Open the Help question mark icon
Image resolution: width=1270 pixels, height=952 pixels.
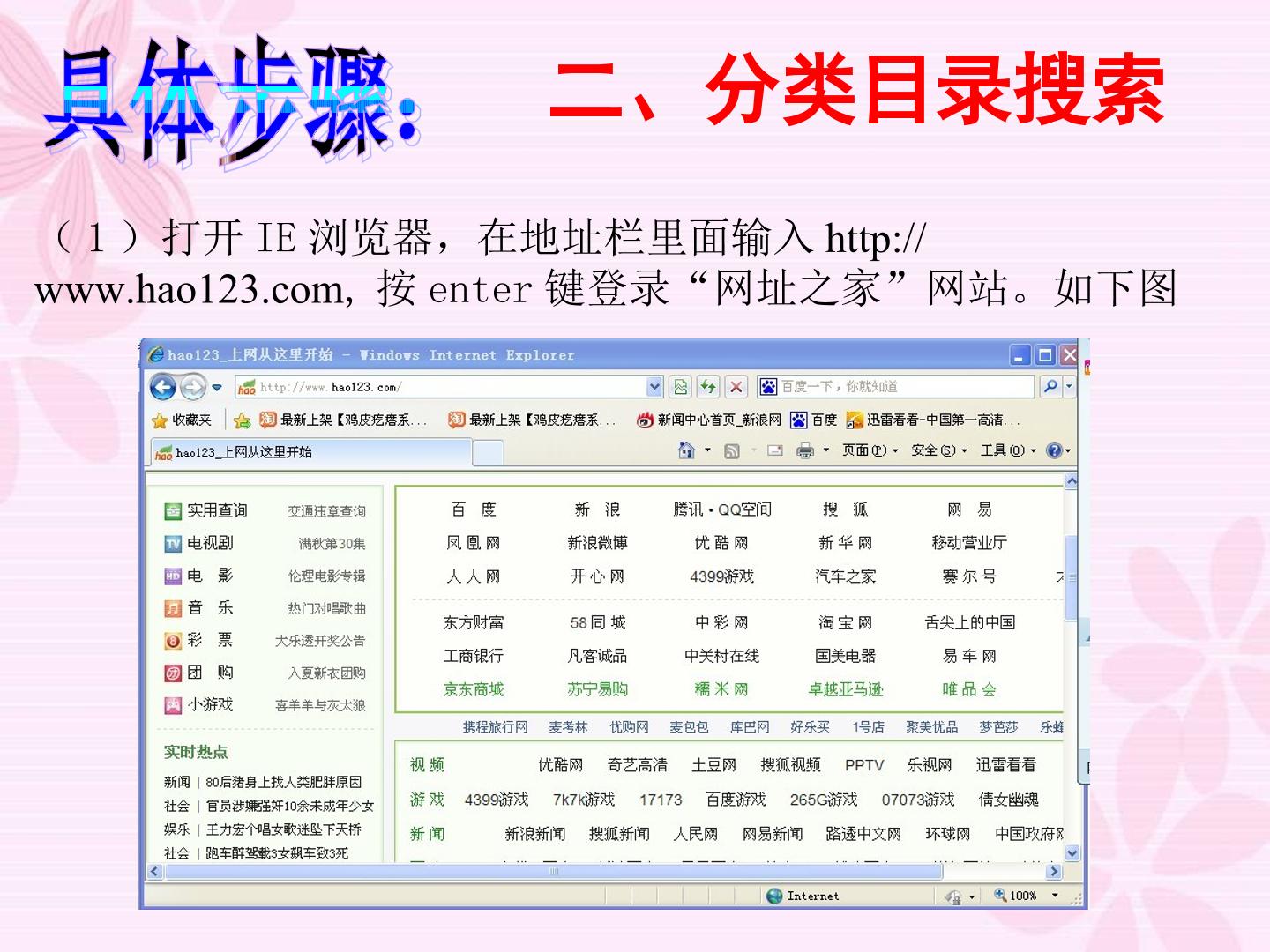point(1053,450)
